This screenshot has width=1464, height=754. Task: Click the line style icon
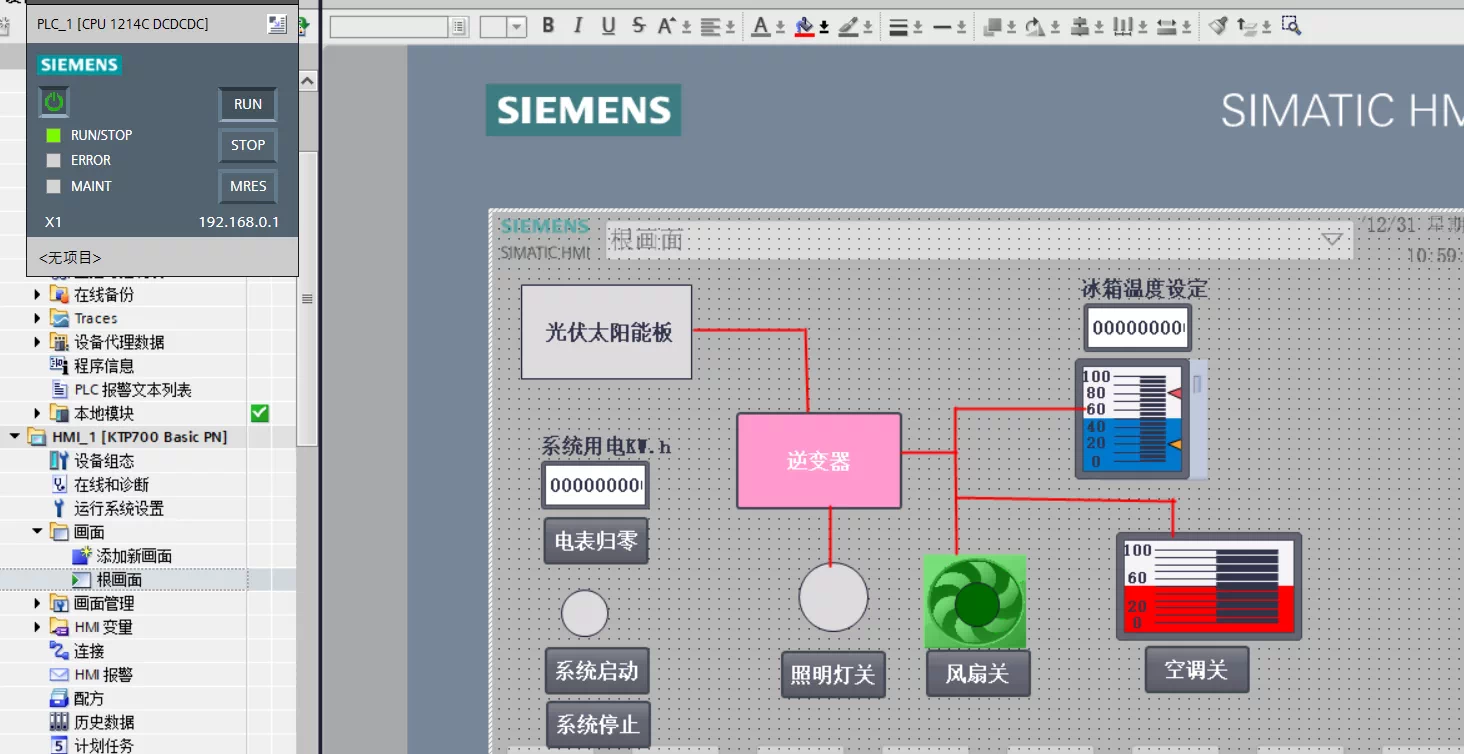[942, 28]
